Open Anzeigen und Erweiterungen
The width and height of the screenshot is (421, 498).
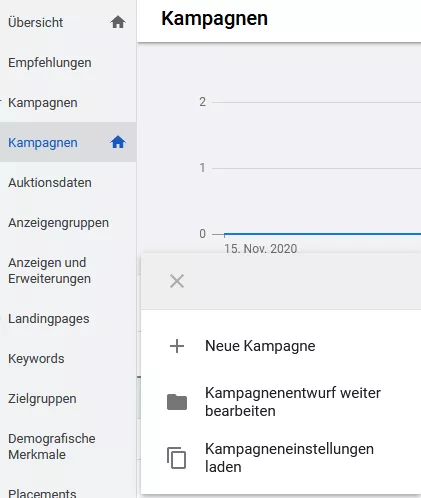point(49,271)
